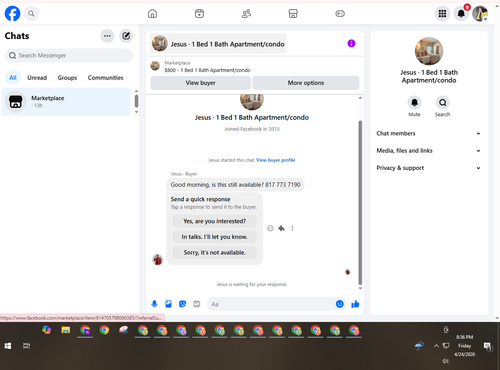Select the Unread chats filter
Screen dimensions: 500x370
coord(37,78)
